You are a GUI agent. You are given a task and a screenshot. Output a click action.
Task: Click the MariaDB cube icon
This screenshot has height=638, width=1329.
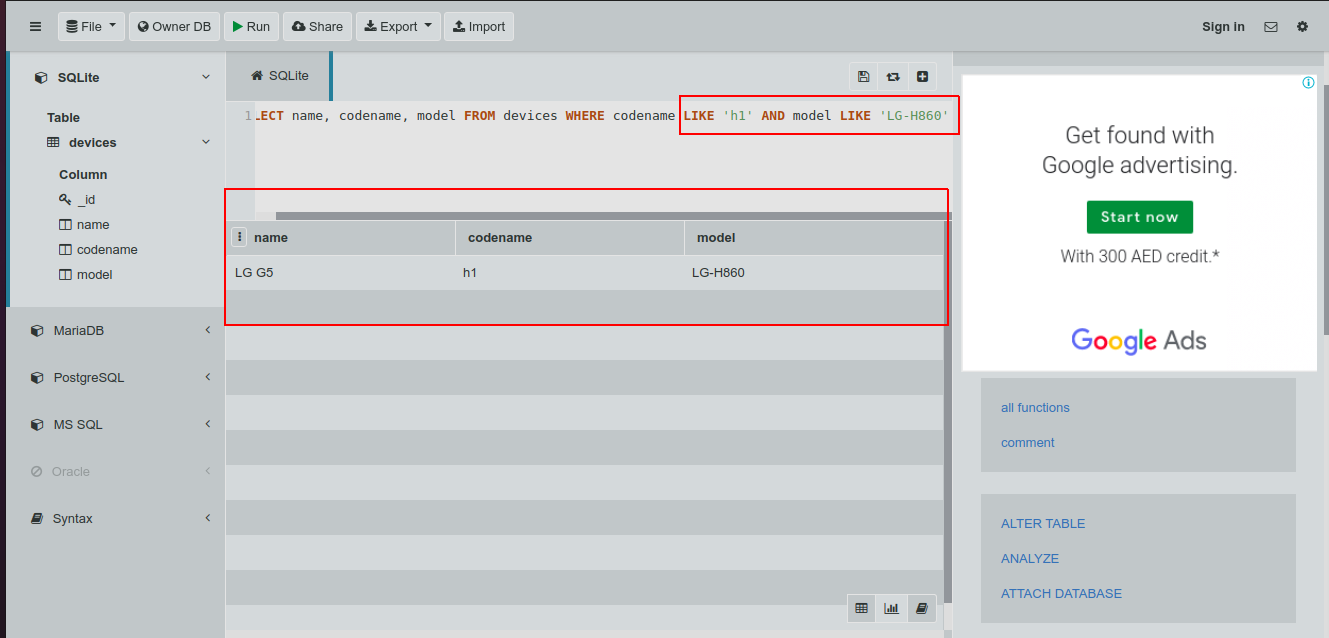click(37, 331)
